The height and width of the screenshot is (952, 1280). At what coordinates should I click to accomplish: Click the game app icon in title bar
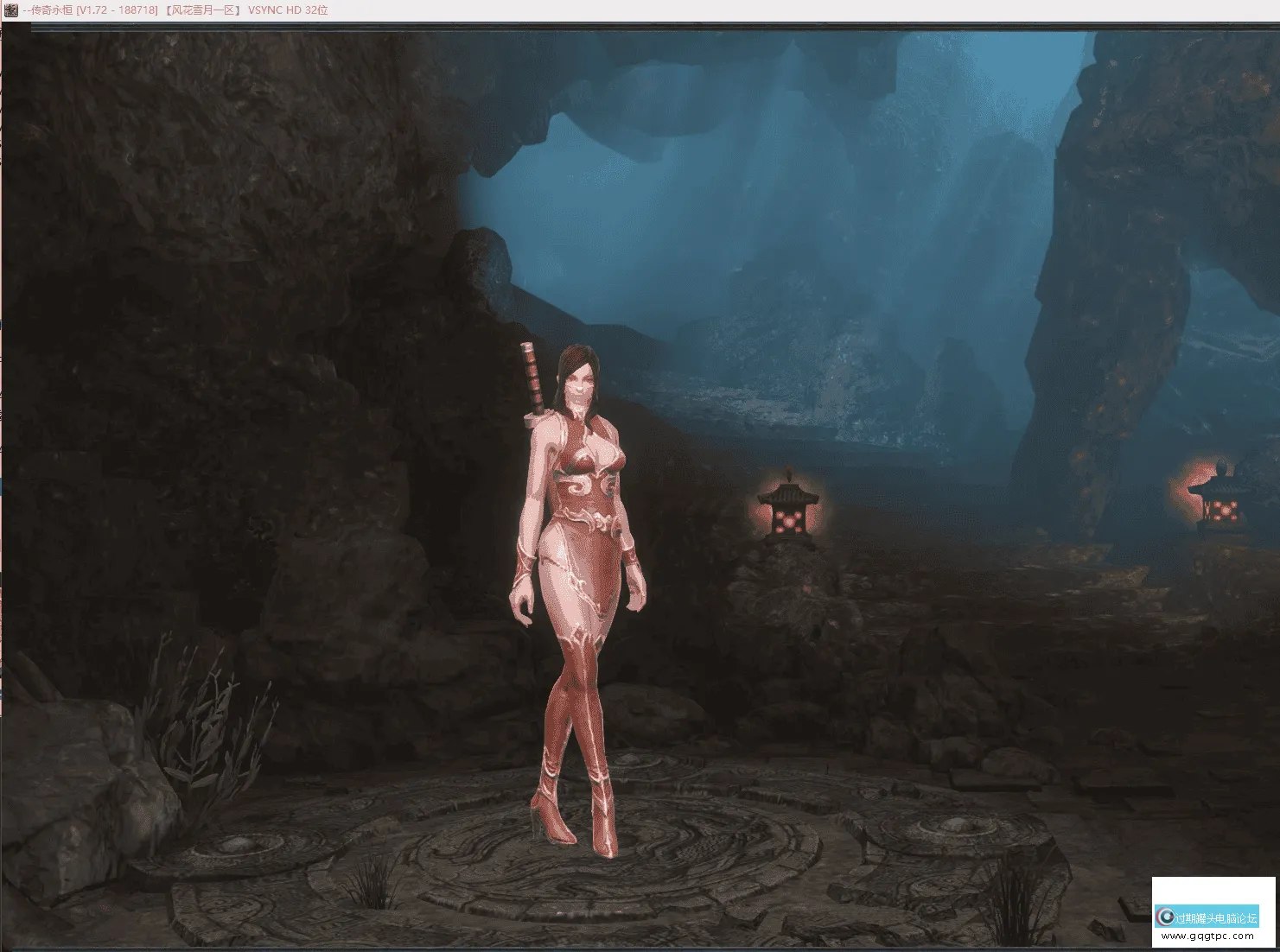pos(10,10)
